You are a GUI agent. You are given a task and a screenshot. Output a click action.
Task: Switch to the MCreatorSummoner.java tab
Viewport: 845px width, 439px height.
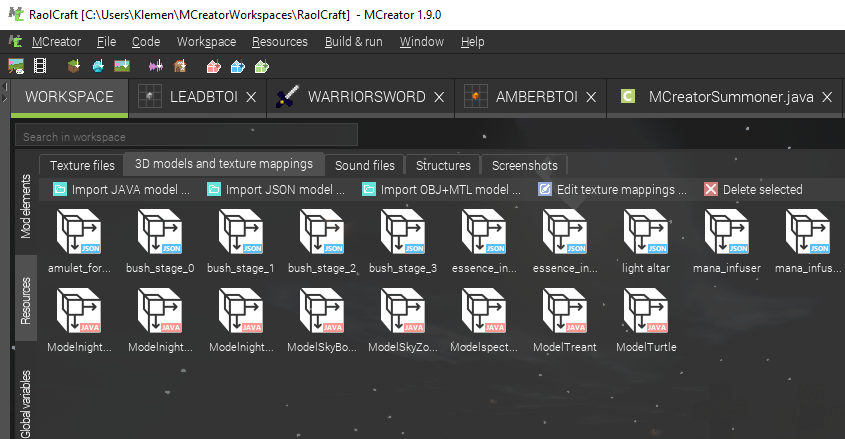tap(724, 97)
